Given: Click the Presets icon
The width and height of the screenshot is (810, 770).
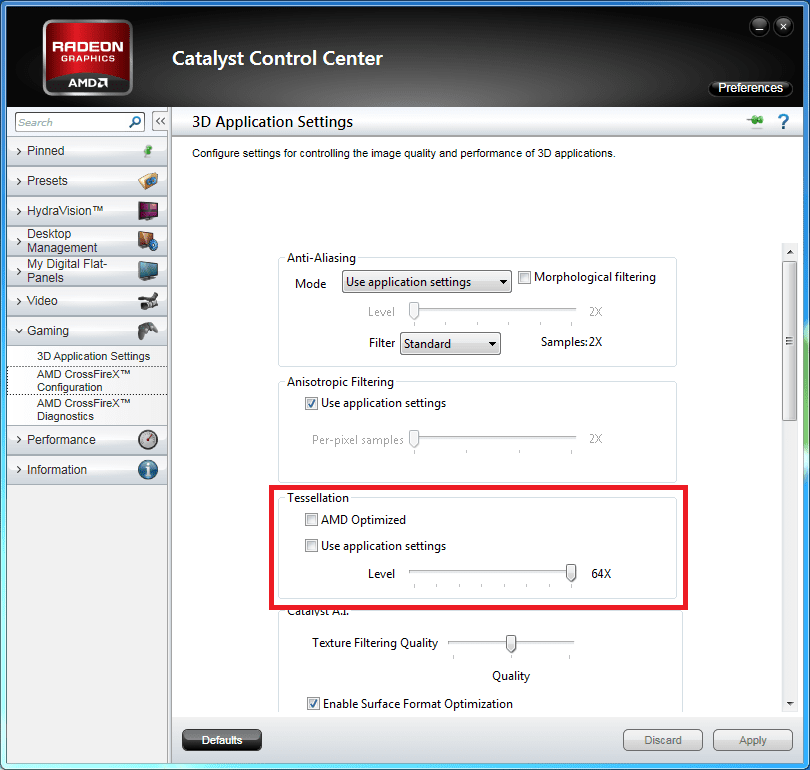Looking at the screenshot, I should coord(148,181).
